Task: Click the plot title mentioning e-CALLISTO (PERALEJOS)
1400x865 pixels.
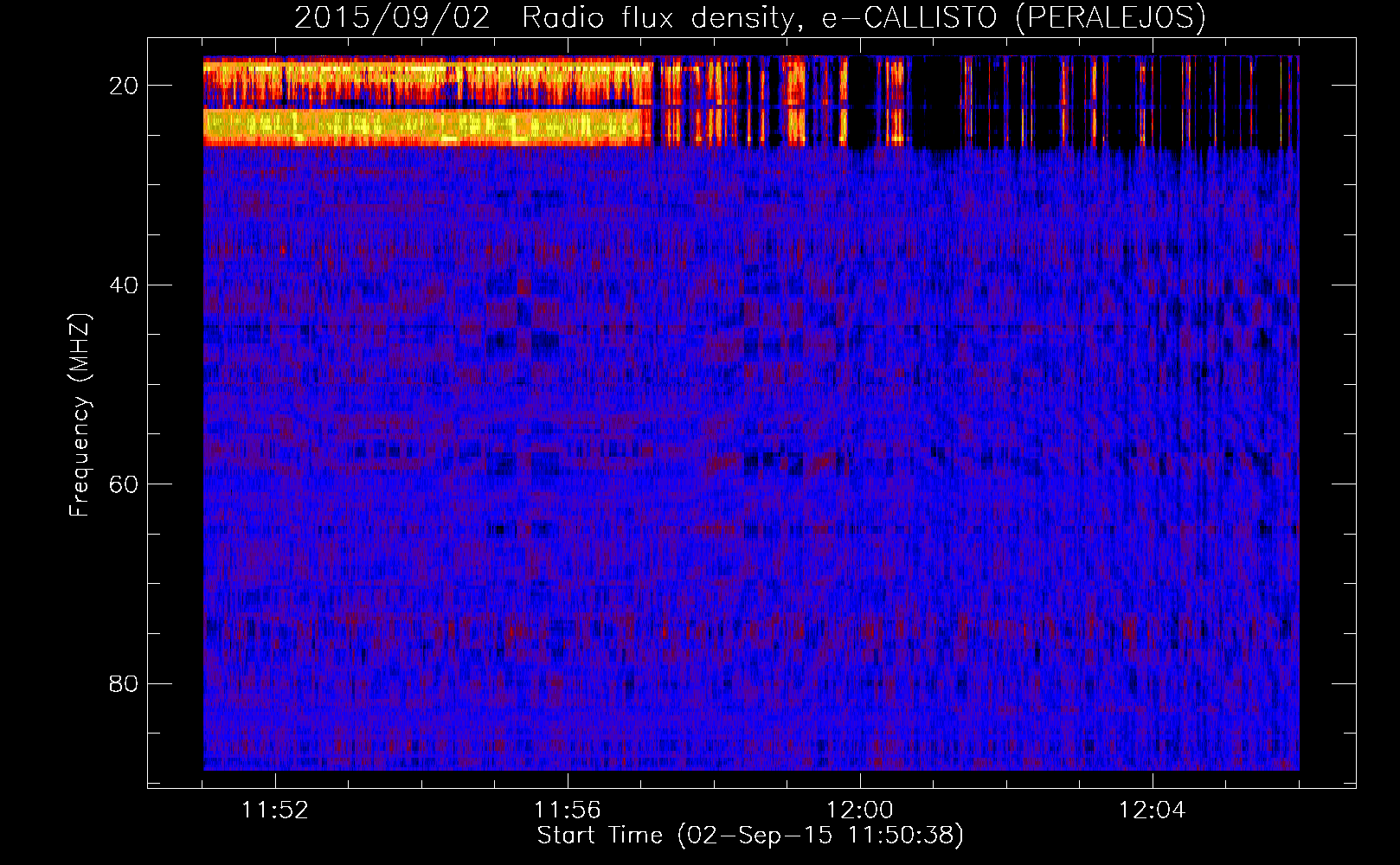Action: point(749,17)
